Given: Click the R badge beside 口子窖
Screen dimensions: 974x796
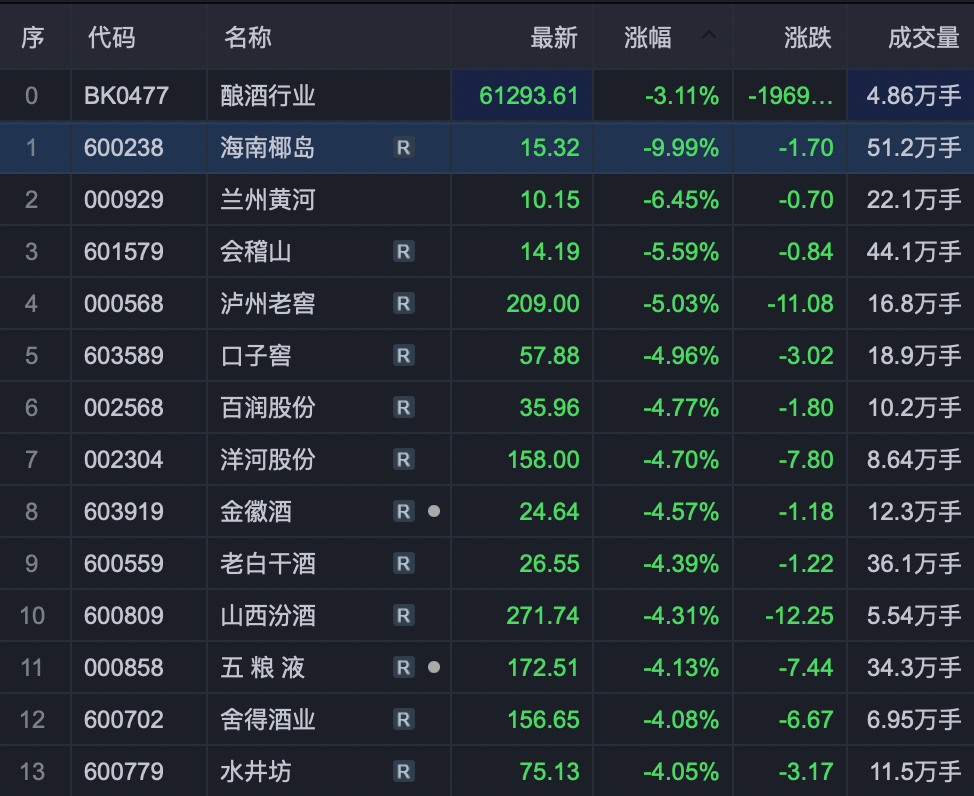Looking at the screenshot, I should [x=403, y=355].
